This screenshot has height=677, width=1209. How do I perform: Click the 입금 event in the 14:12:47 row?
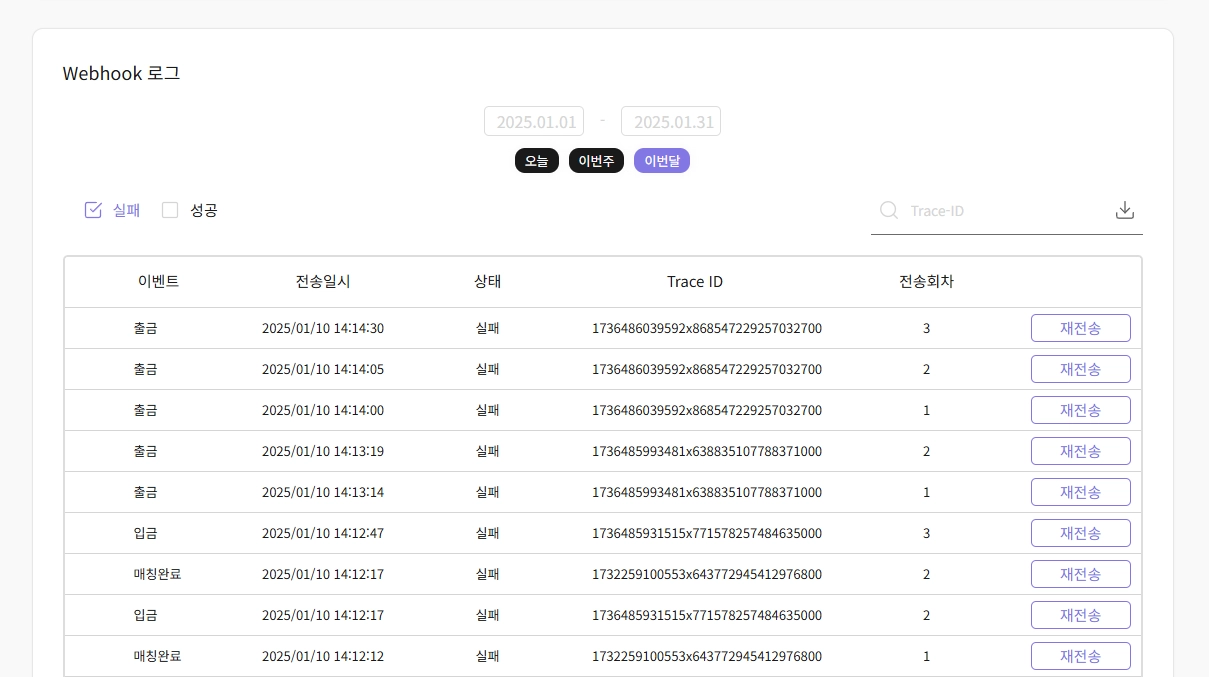pos(145,533)
